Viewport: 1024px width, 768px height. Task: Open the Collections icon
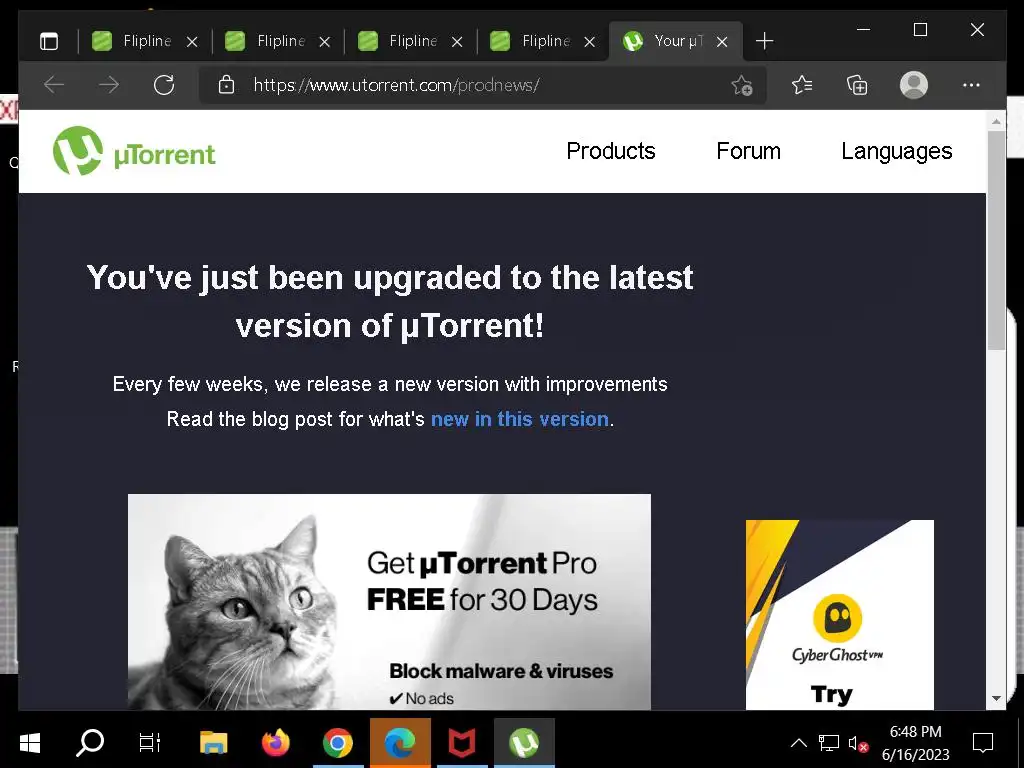point(857,85)
